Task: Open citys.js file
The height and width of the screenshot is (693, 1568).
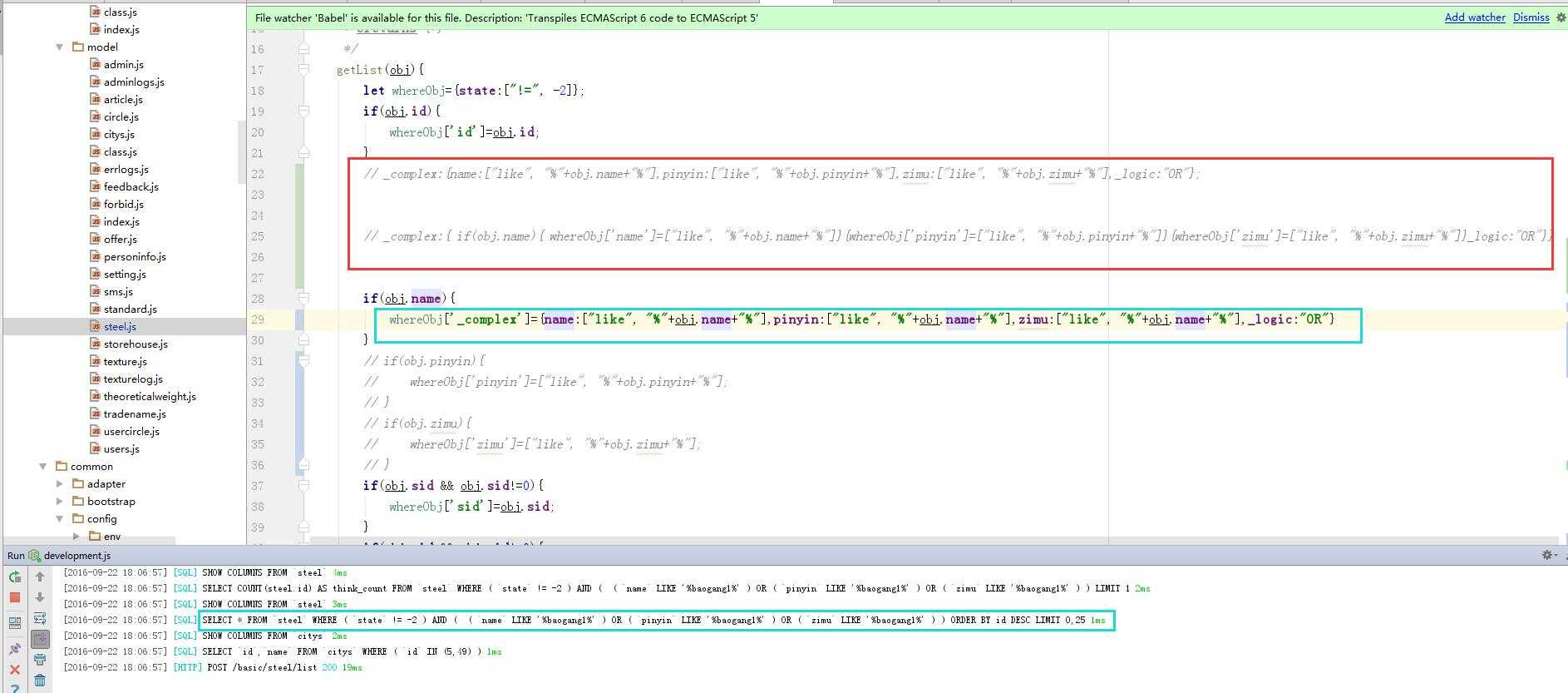Action: click(119, 135)
